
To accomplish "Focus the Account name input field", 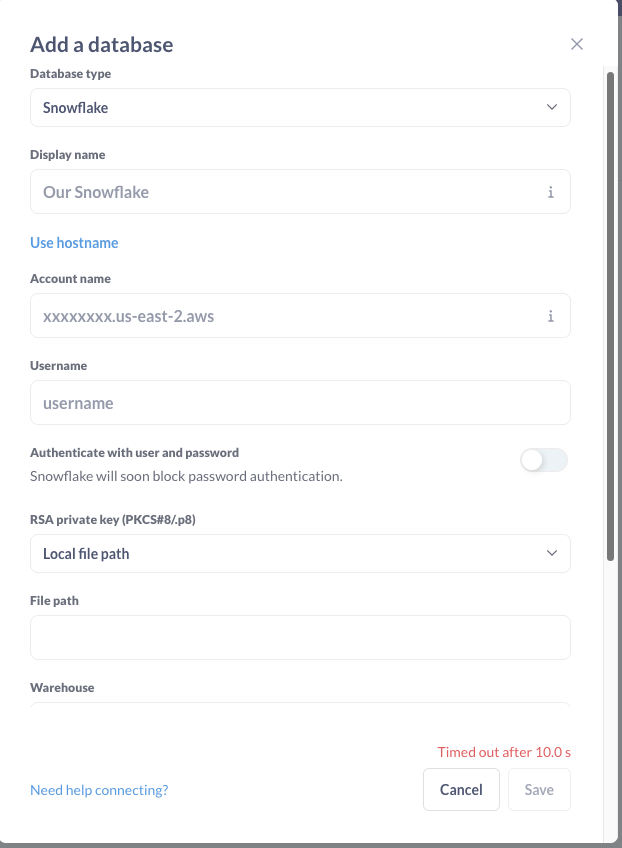I will (x=300, y=315).
